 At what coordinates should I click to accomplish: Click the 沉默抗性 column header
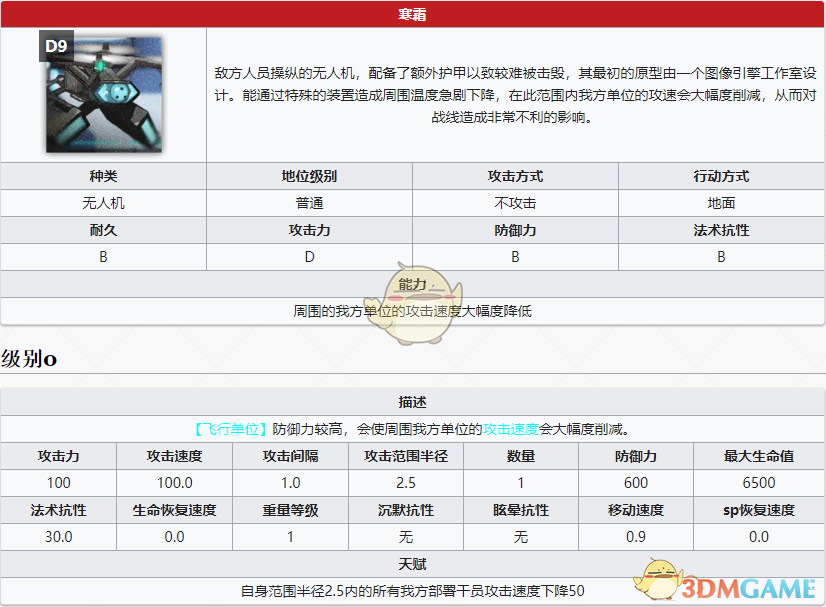click(x=406, y=510)
